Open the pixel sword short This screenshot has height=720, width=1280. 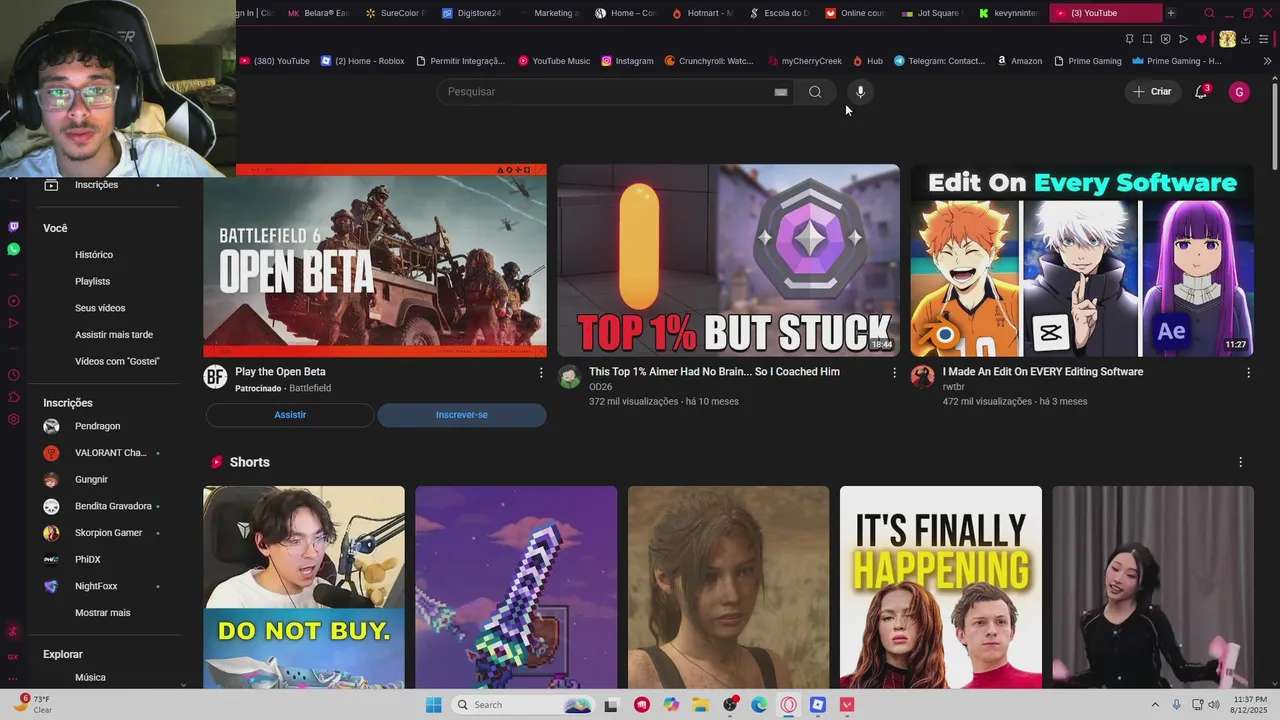click(x=516, y=587)
